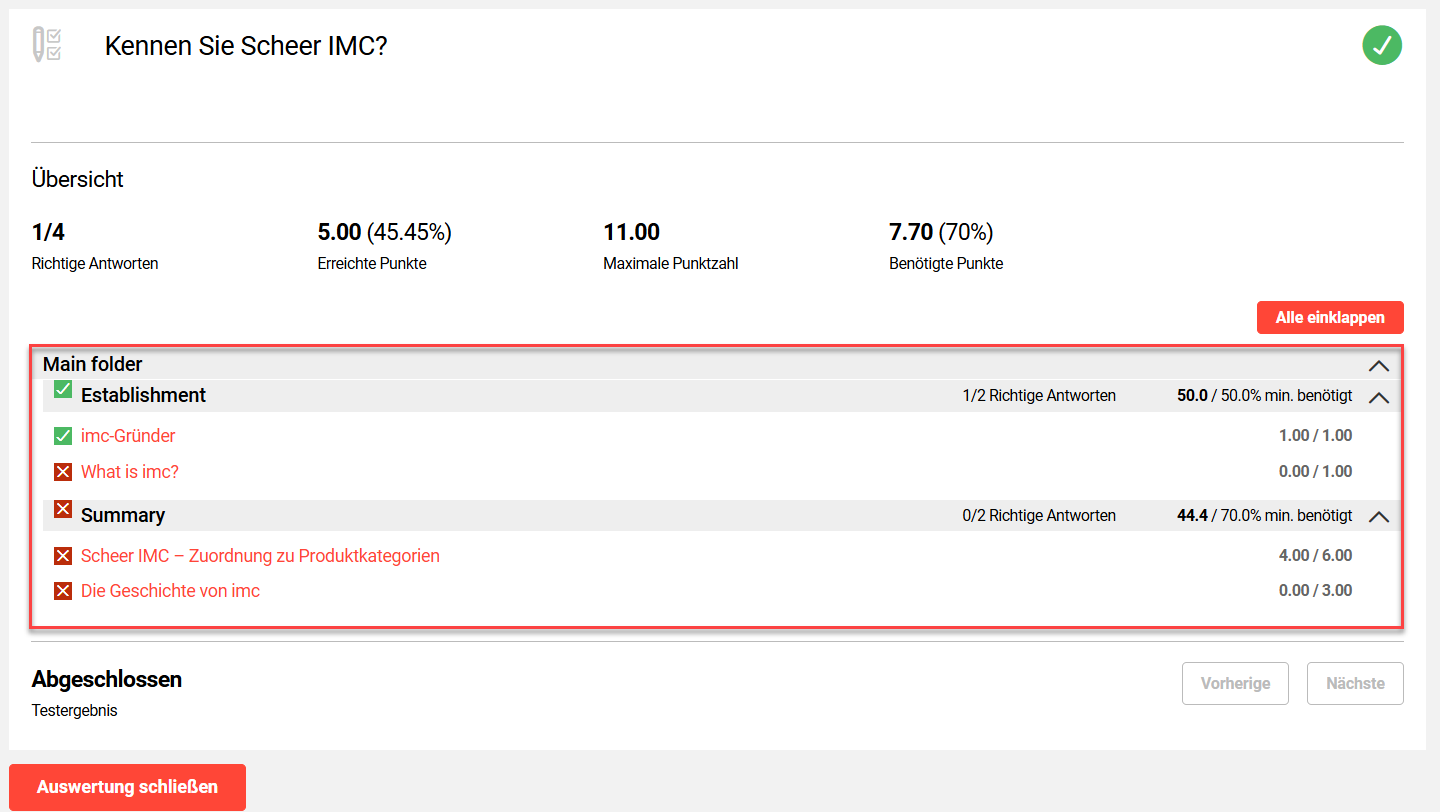Screen dimensions: 1440x812
Task: Click the 0/2 Richtige Antworten text
Action: [1039, 516]
